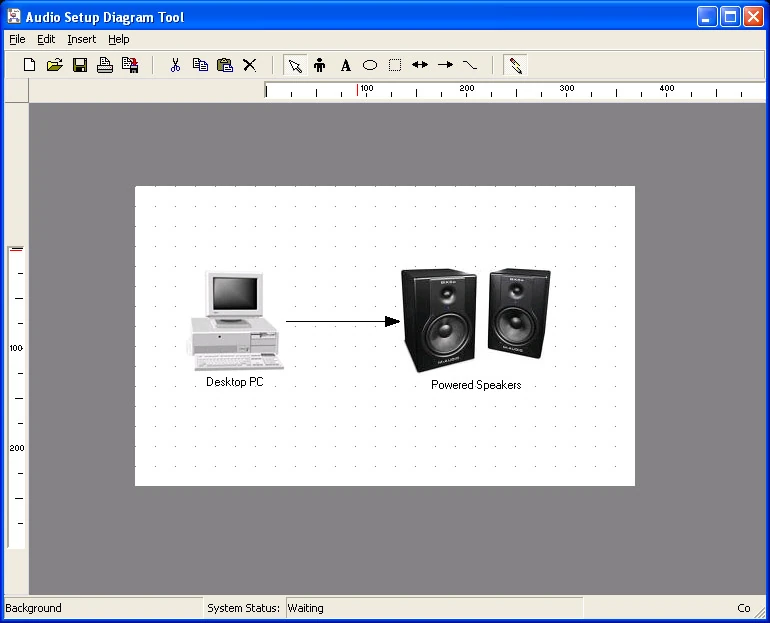Select the arrow connecting PC to speakers
The height and width of the screenshot is (623, 770).
(343, 322)
